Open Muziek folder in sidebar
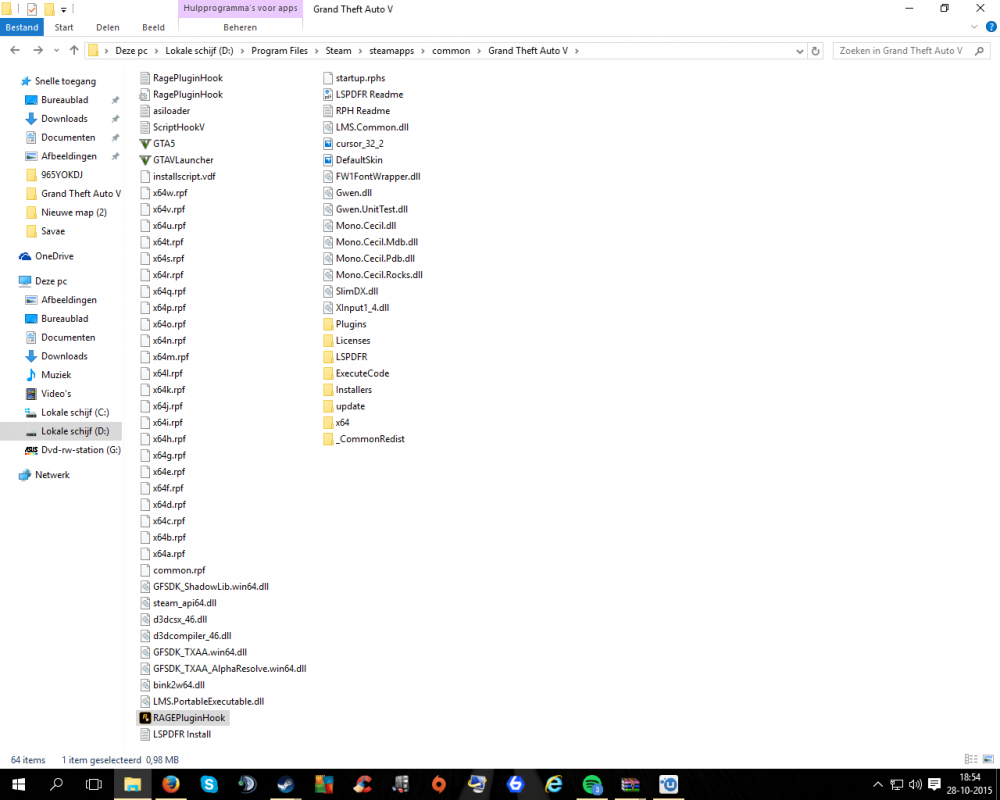Image resolution: width=1000 pixels, height=800 pixels. (49, 374)
